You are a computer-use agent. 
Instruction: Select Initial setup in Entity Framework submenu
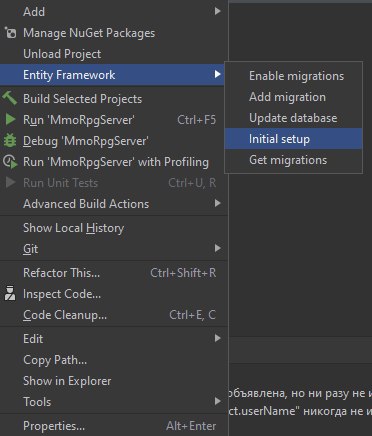pyautogui.click(x=293, y=139)
